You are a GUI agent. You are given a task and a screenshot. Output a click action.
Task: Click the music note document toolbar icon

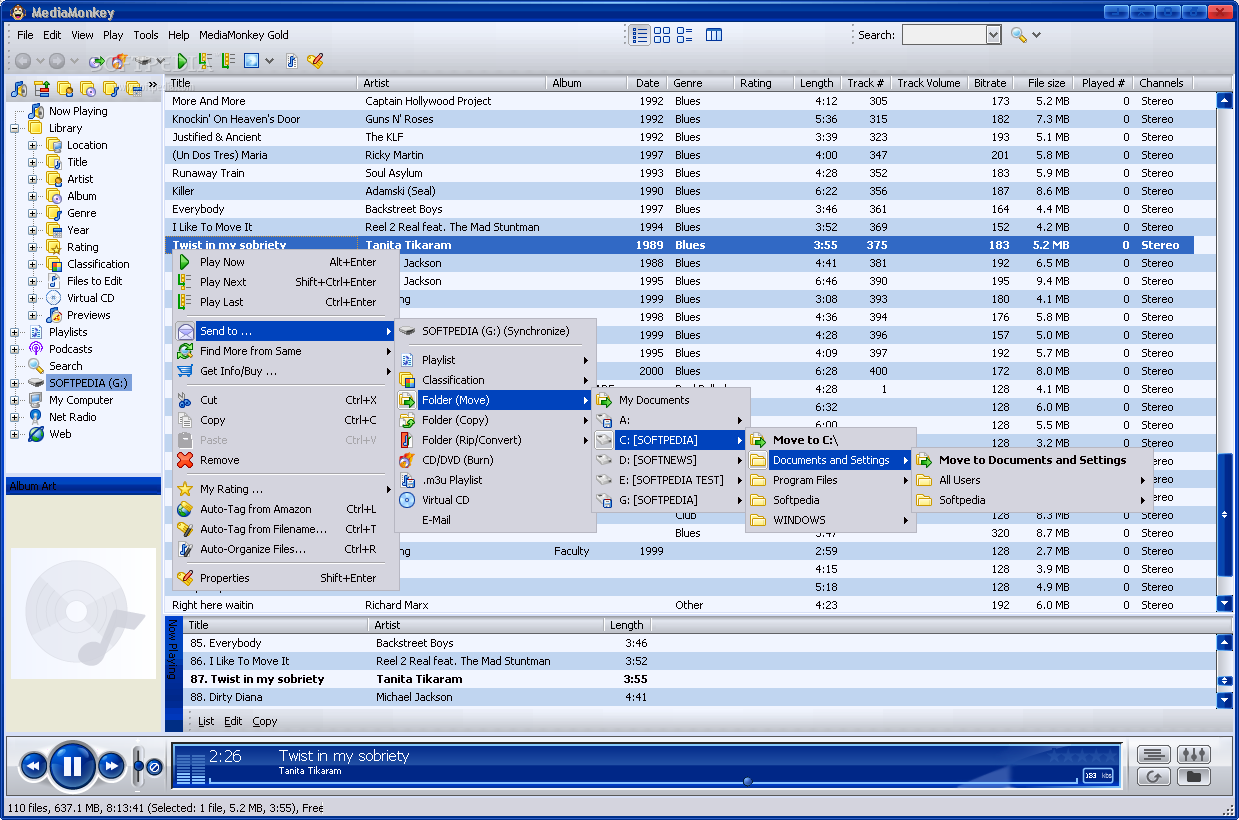(291, 61)
